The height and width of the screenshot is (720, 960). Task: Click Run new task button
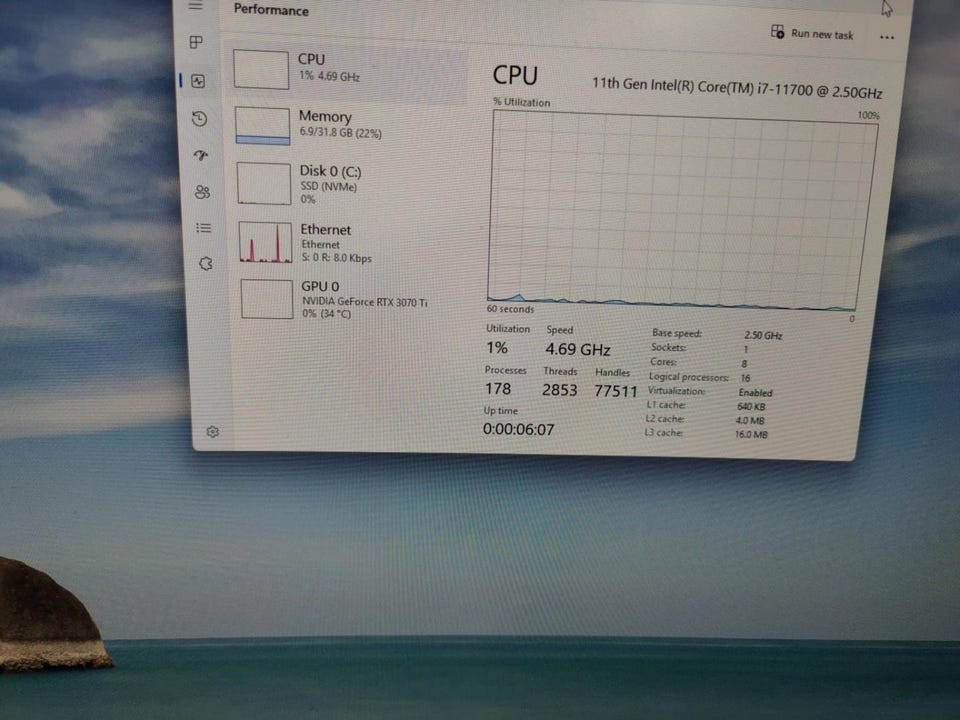click(812, 33)
